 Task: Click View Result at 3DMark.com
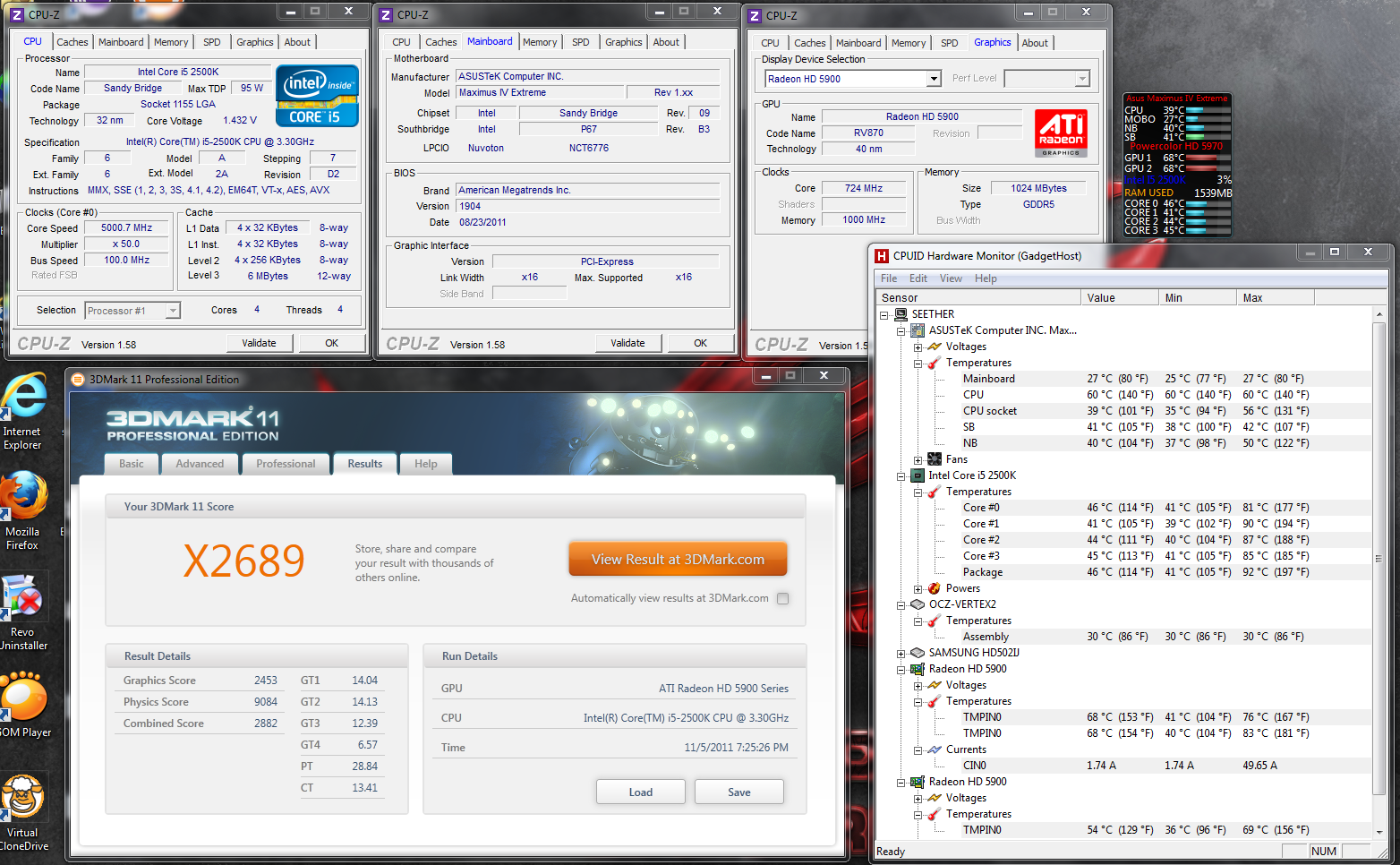point(678,559)
